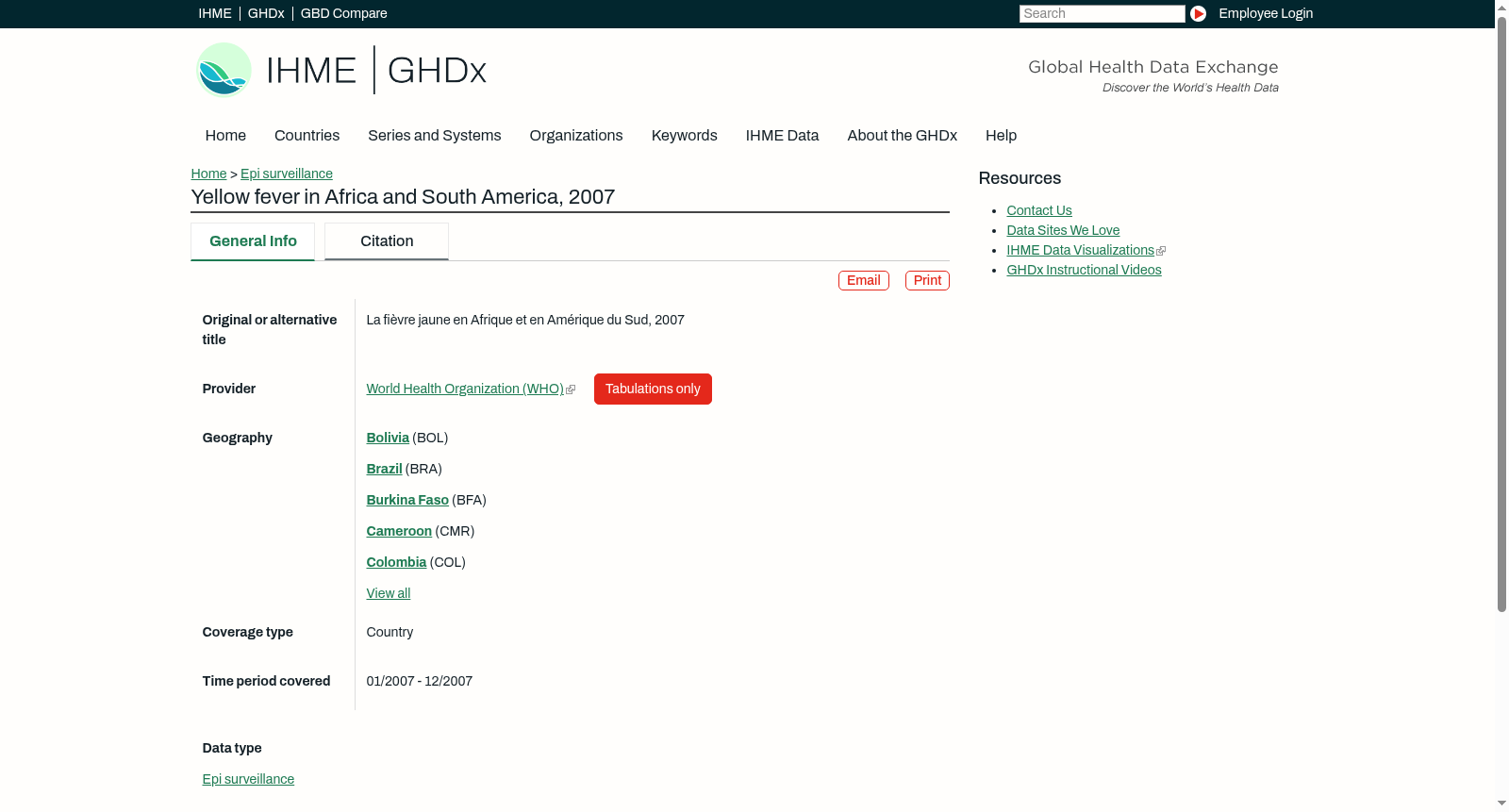Open the IHME Data menu item
The image size is (1509, 812).
click(782, 136)
